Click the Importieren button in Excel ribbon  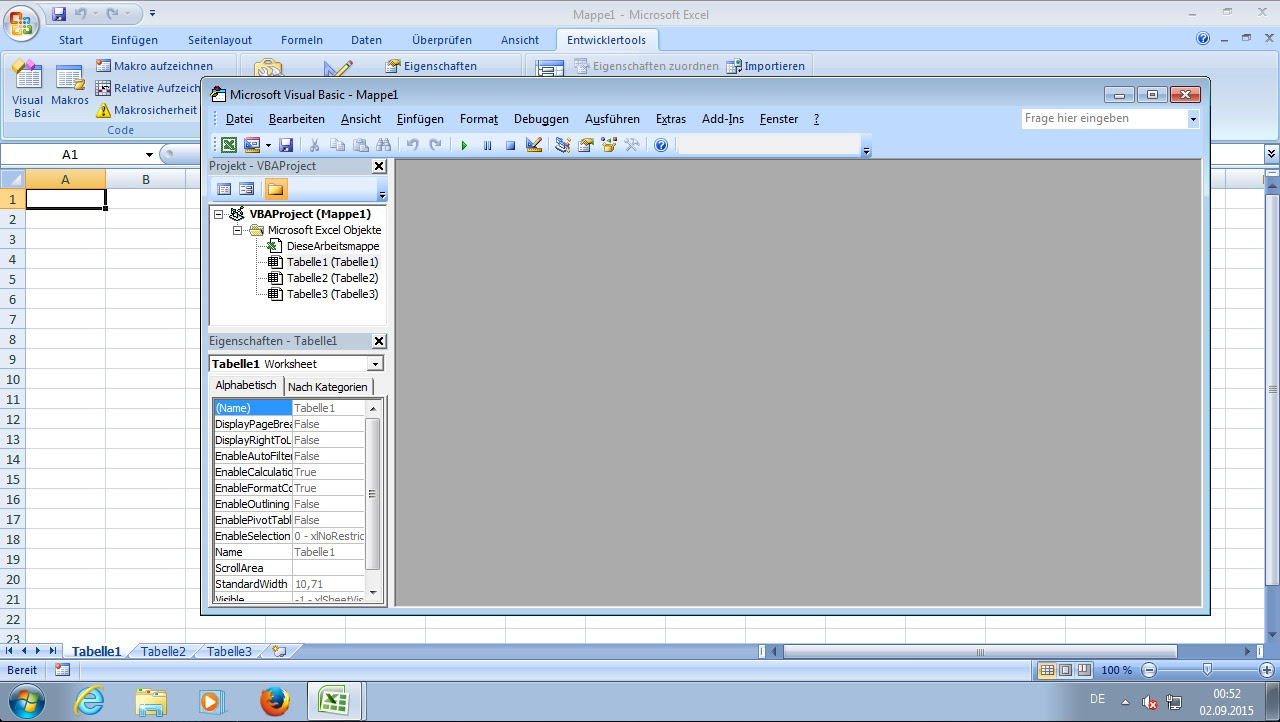pos(765,66)
